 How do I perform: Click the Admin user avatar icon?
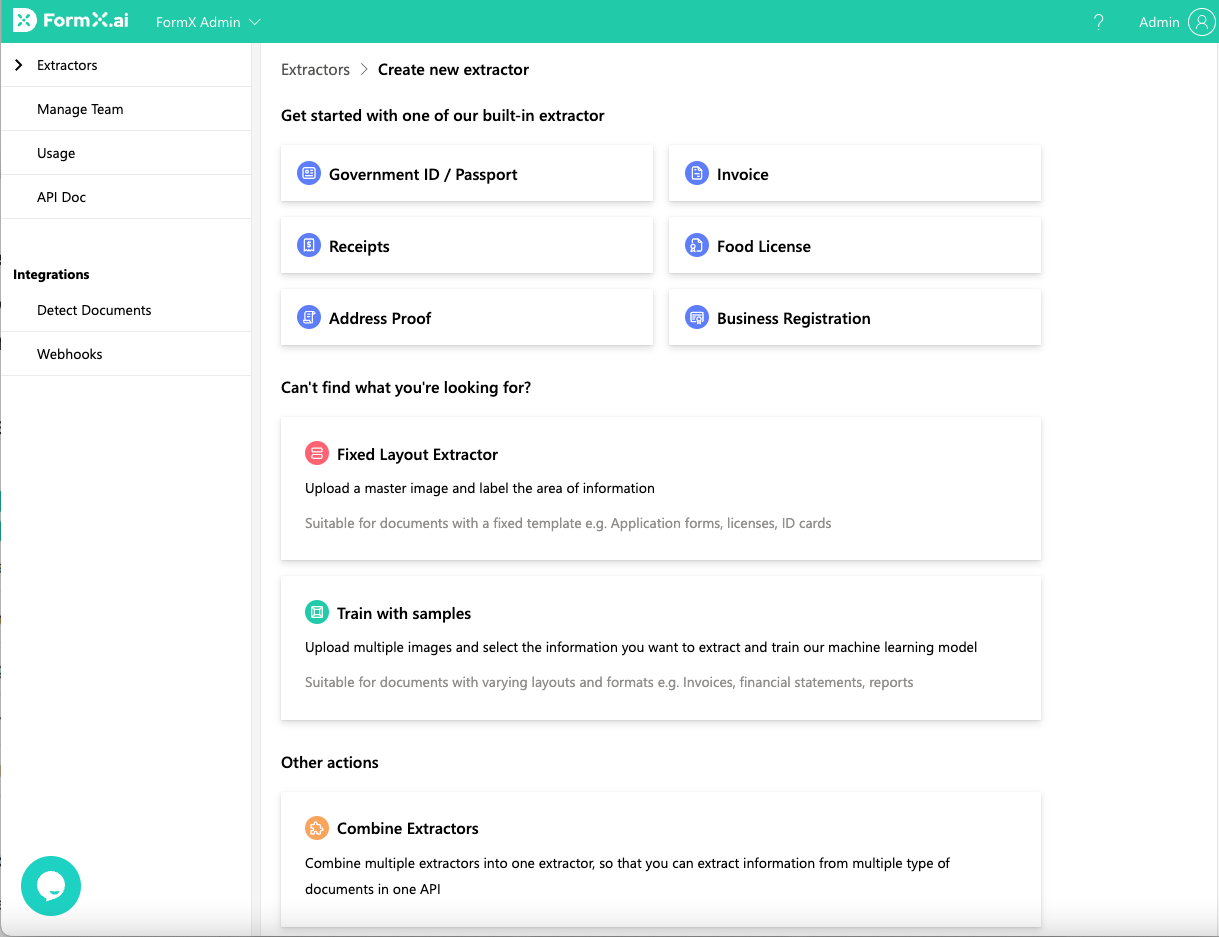pyautogui.click(x=1201, y=22)
